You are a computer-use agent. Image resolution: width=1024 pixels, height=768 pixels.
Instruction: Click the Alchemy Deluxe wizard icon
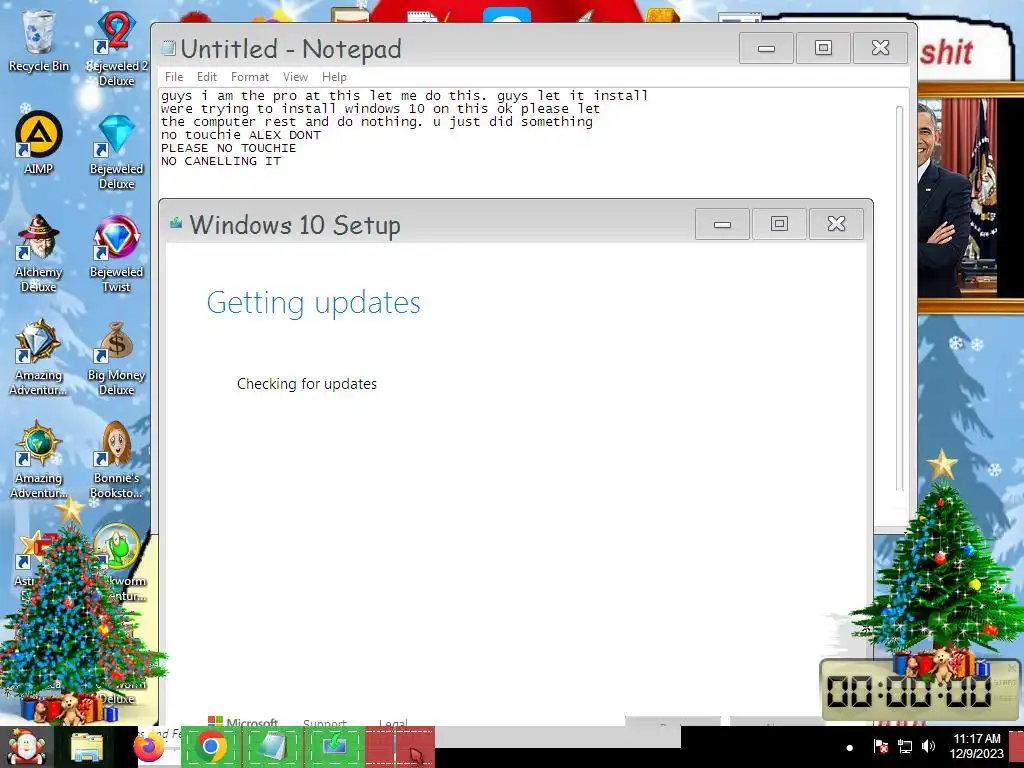39,252
